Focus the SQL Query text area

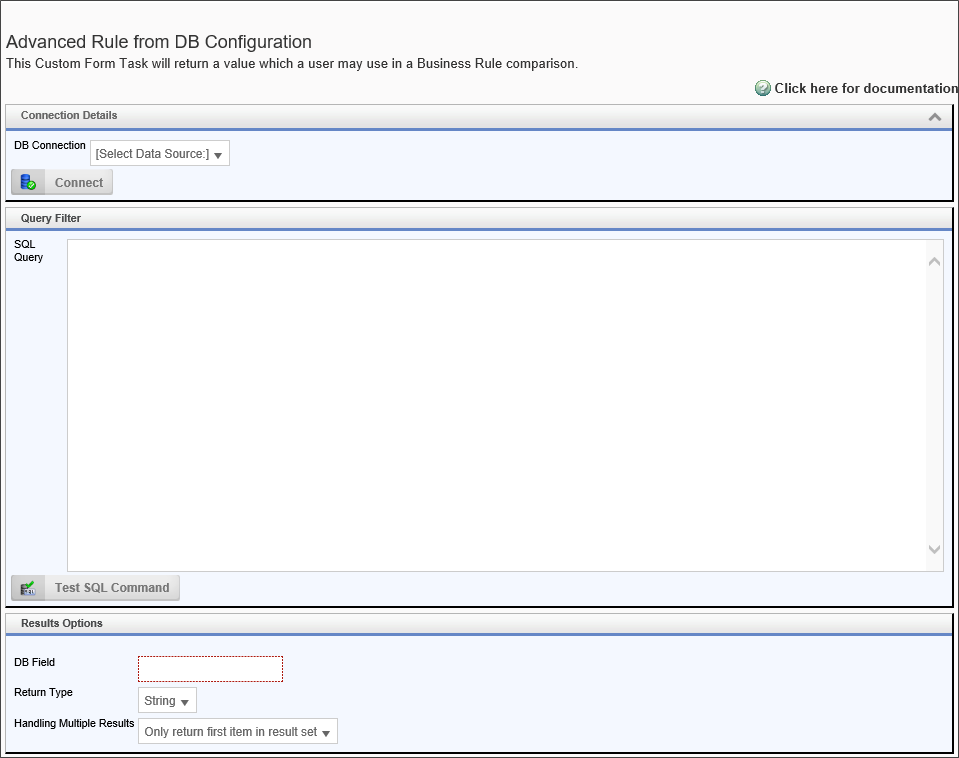pyautogui.click(x=495, y=405)
